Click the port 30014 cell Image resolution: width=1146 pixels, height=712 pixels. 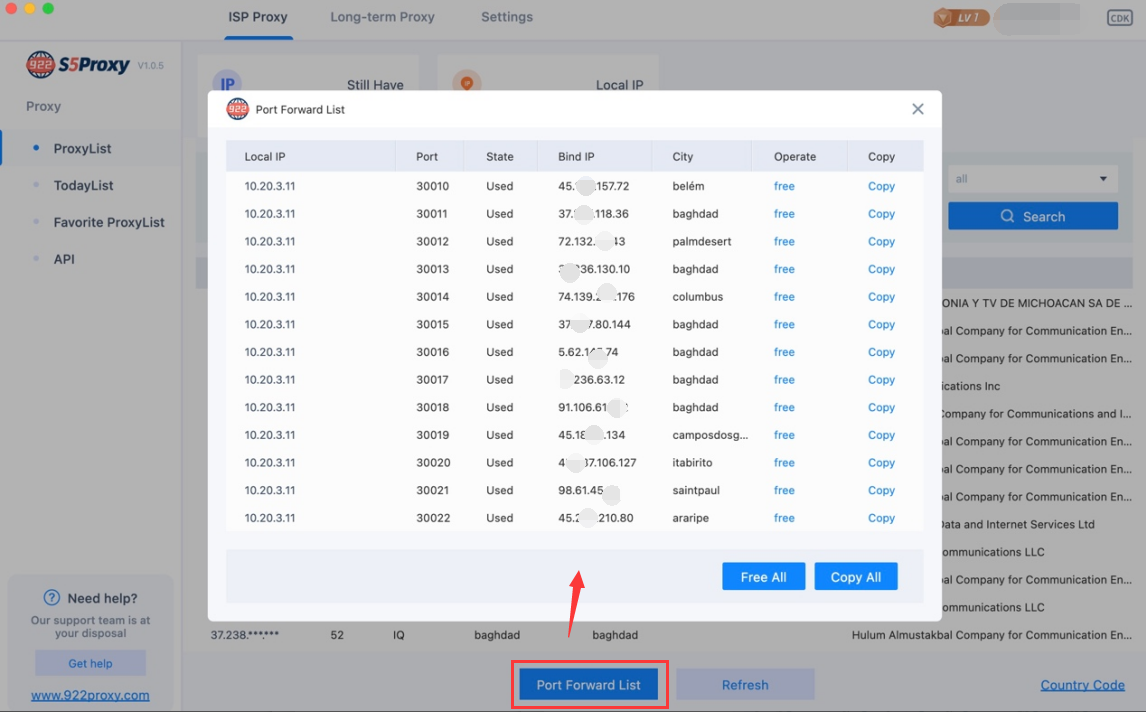[x=433, y=297]
